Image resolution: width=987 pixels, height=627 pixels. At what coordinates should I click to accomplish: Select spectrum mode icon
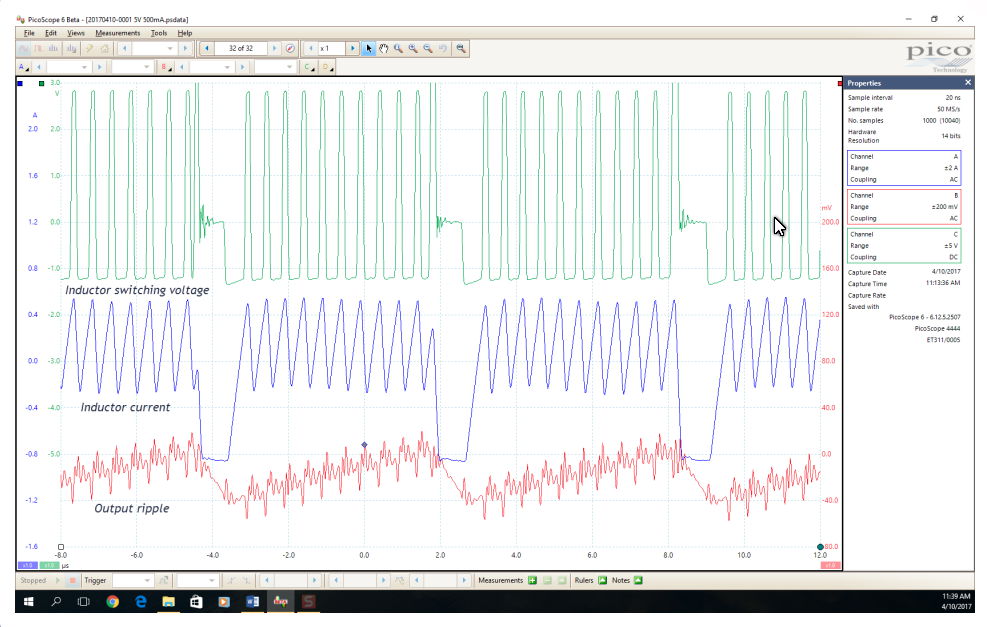tap(54, 48)
